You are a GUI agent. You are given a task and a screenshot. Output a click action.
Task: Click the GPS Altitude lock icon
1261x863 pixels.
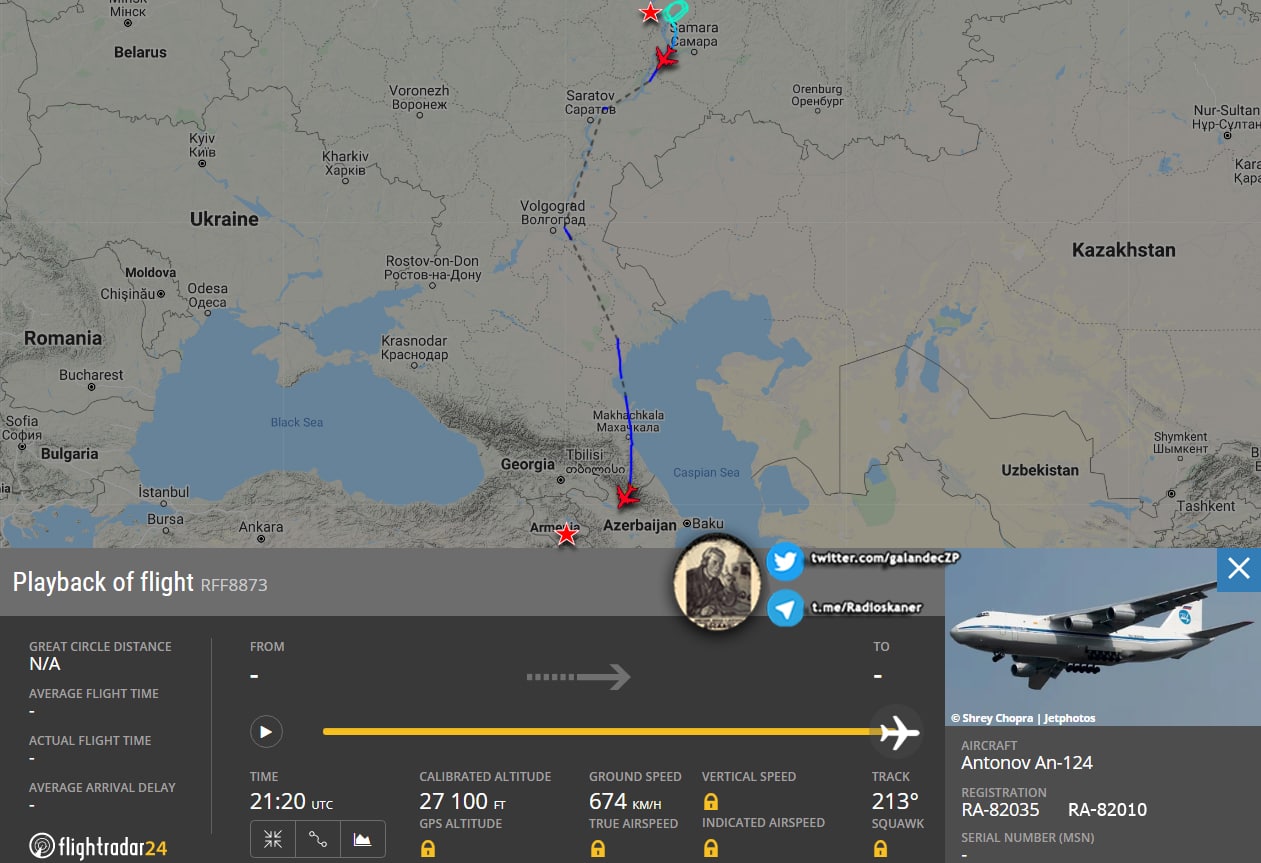click(427, 849)
